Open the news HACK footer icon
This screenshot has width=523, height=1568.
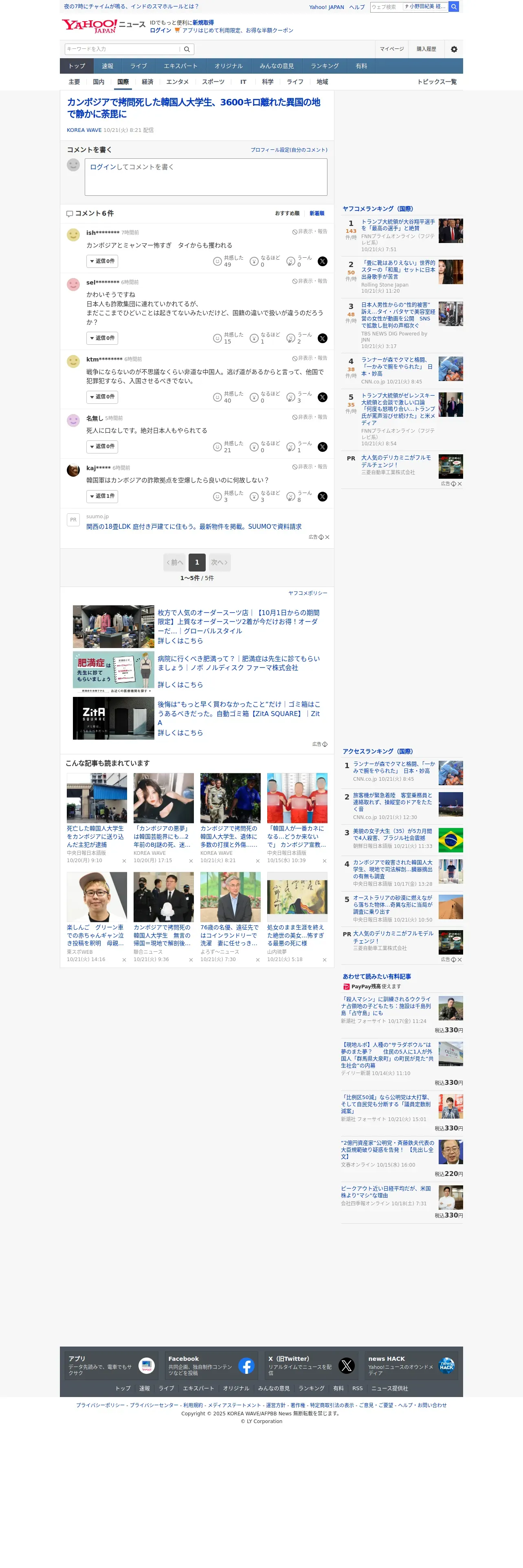[x=447, y=1365]
